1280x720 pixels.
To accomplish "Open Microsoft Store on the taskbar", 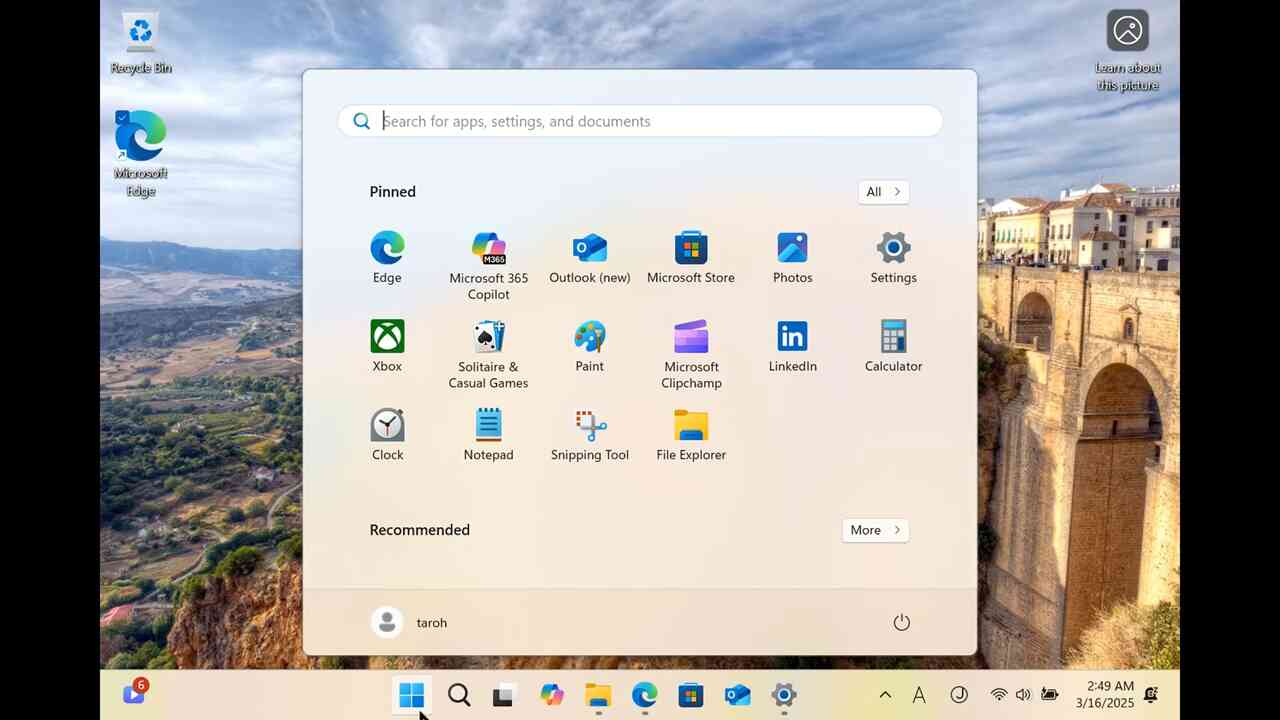I will tap(691, 695).
